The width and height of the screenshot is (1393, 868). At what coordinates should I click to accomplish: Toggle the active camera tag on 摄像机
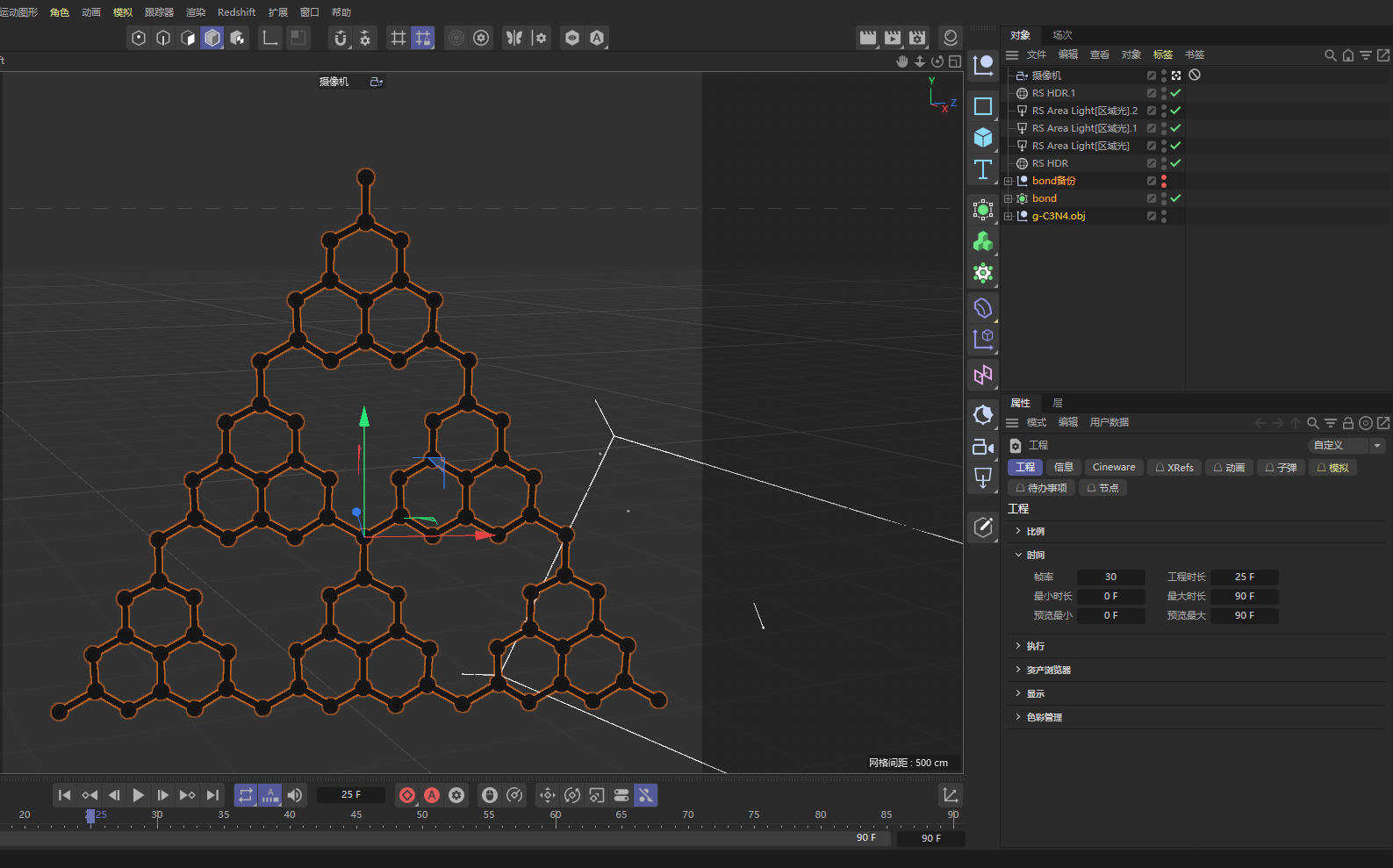[1176, 75]
